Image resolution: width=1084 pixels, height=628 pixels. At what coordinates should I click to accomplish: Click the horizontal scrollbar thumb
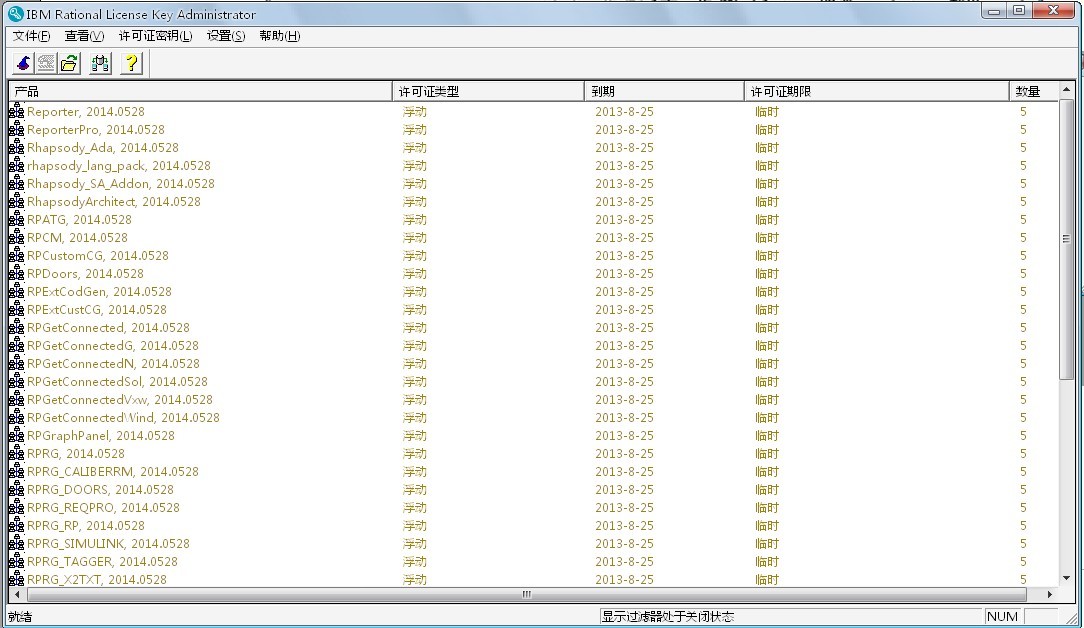click(x=526, y=594)
